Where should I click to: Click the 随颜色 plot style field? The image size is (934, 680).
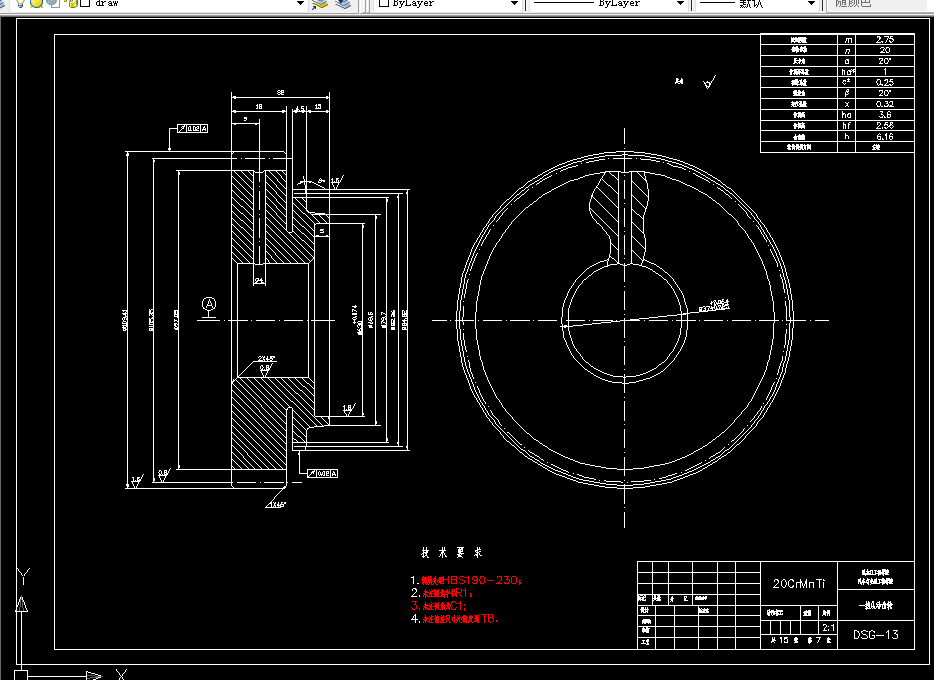[x=879, y=4]
